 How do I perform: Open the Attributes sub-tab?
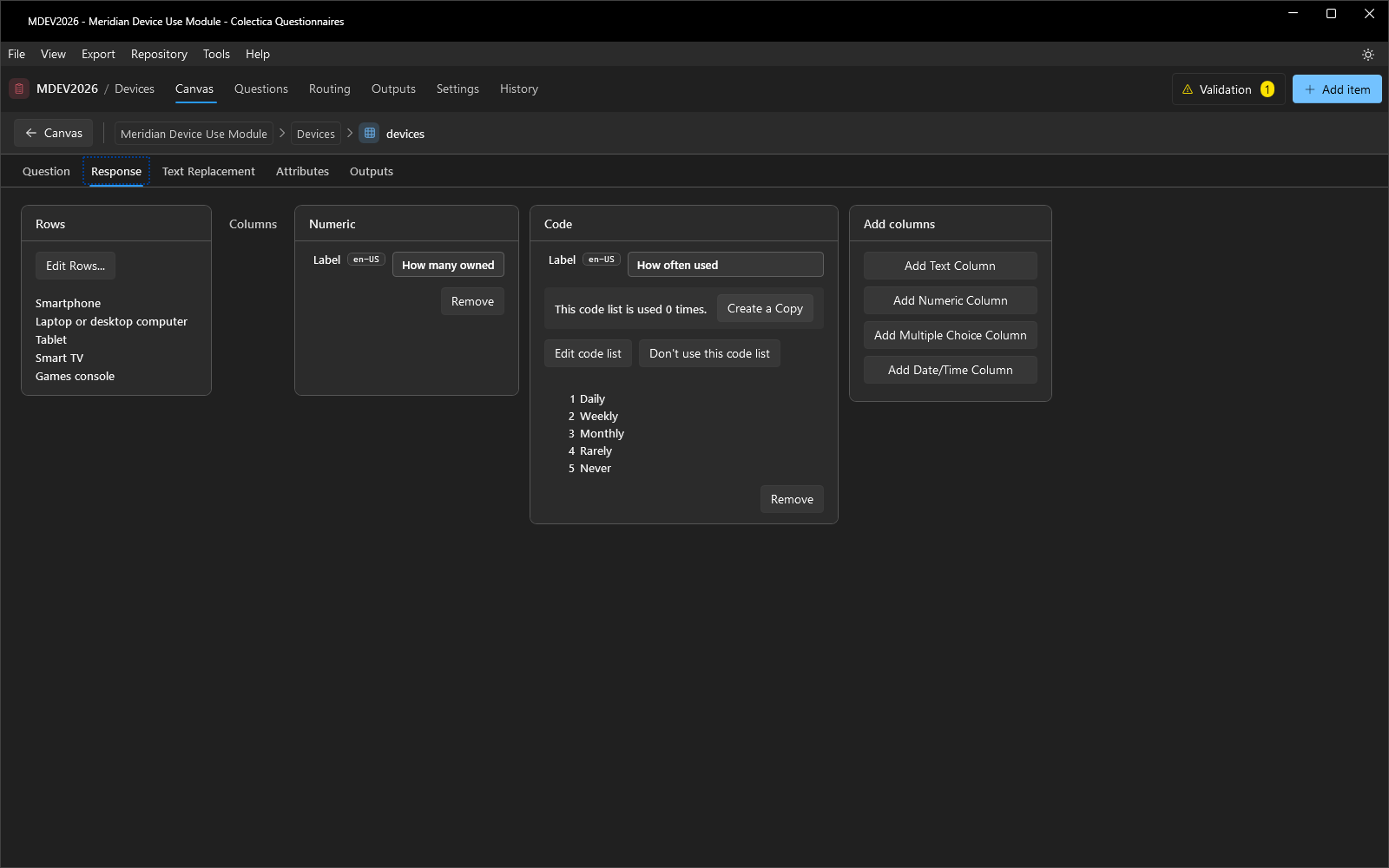point(302,171)
